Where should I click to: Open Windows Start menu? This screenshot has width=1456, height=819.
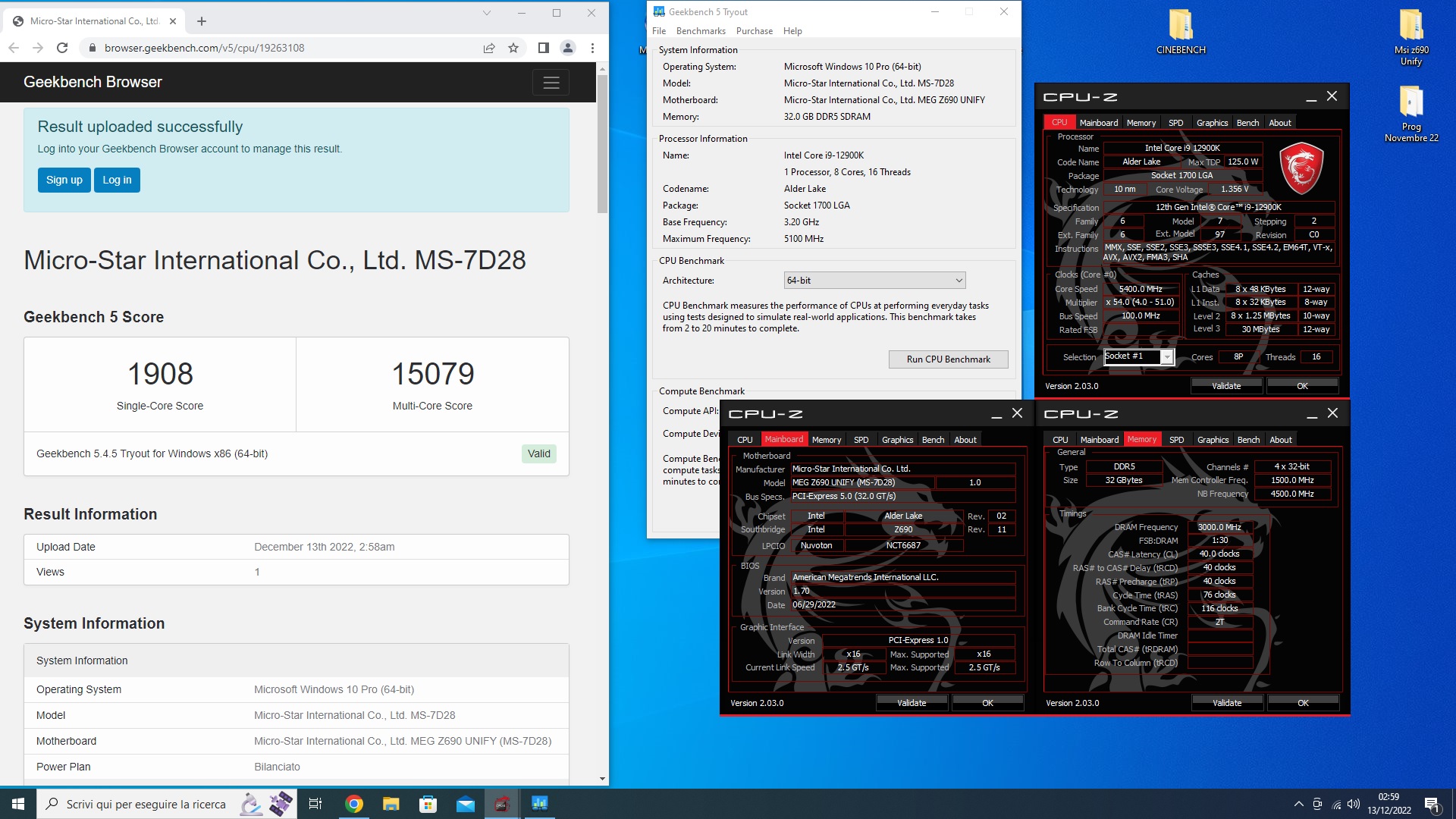18,804
